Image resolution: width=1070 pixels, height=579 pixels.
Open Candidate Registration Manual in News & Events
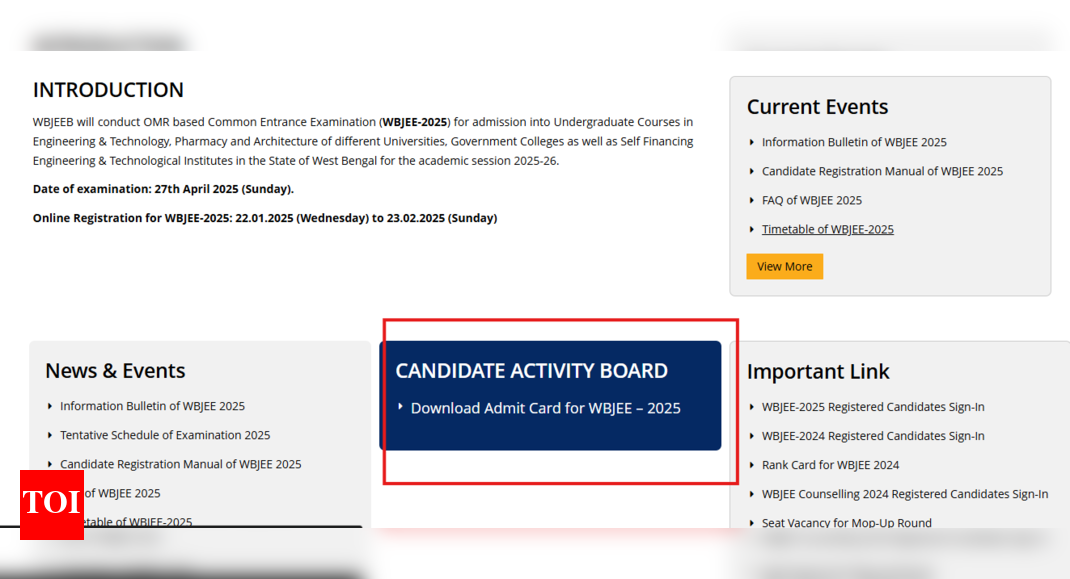pos(180,464)
